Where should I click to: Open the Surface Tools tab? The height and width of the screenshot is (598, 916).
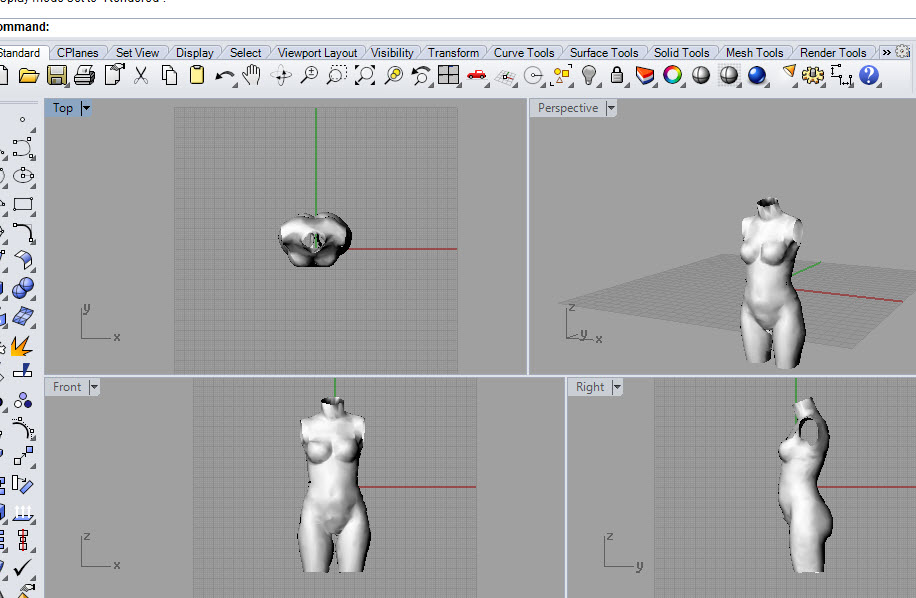click(x=604, y=53)
